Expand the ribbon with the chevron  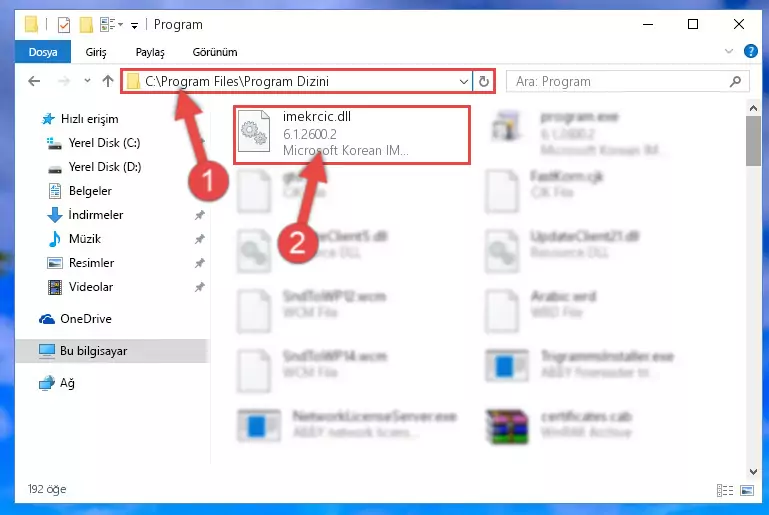click(729, 51)
